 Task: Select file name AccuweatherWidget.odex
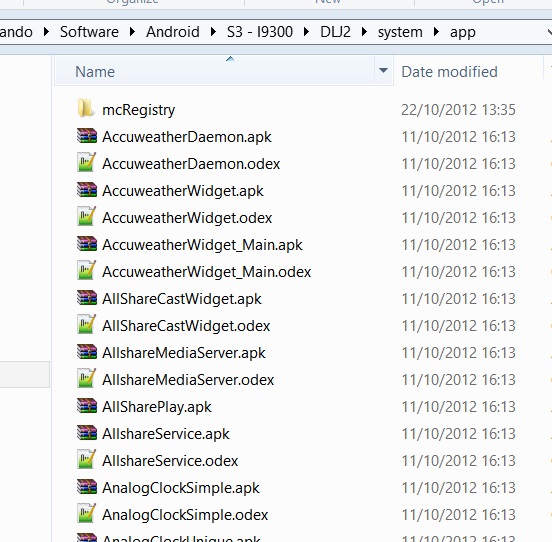187,218
